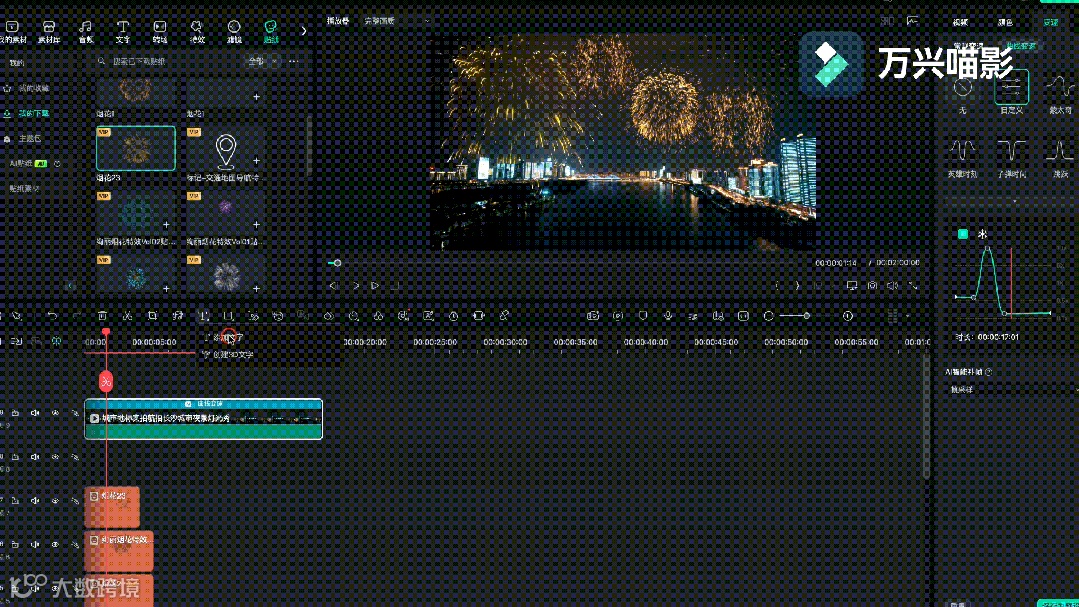Undo the last action in timeline toolbar
Image resolution: width=1079 pixels, height=607 pixels.
[x=52, y=316]
